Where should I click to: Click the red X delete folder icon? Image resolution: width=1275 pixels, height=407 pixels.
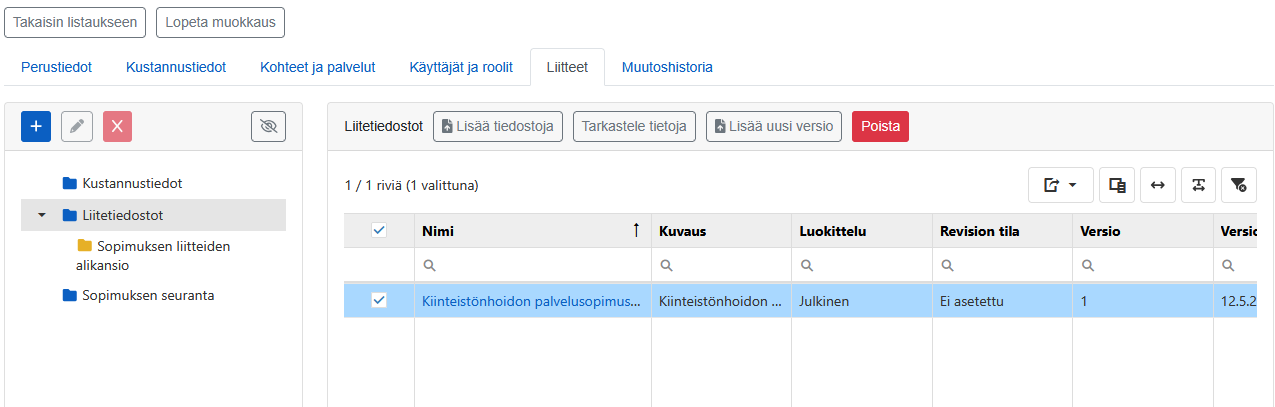pos(117,126)
